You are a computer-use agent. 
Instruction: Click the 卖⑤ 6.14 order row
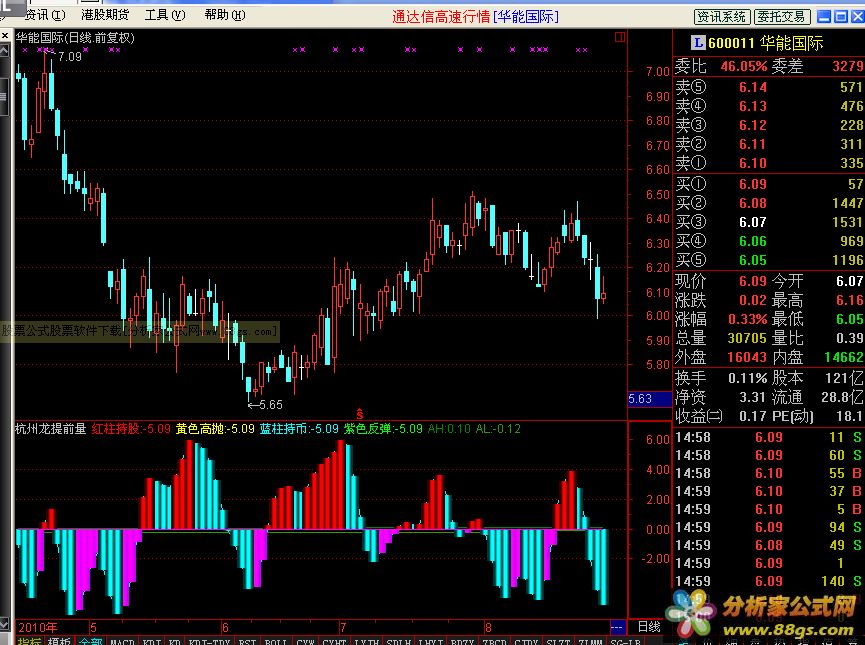coord(769,87)
